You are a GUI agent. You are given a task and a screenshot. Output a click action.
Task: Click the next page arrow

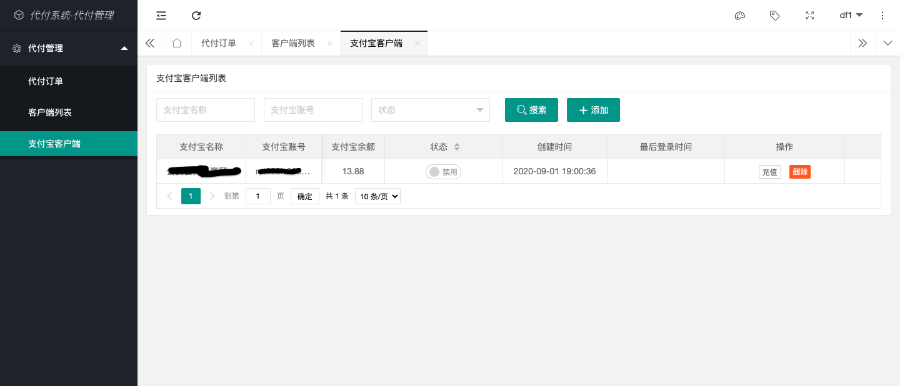pyautogui.click(x=212, y=196)
